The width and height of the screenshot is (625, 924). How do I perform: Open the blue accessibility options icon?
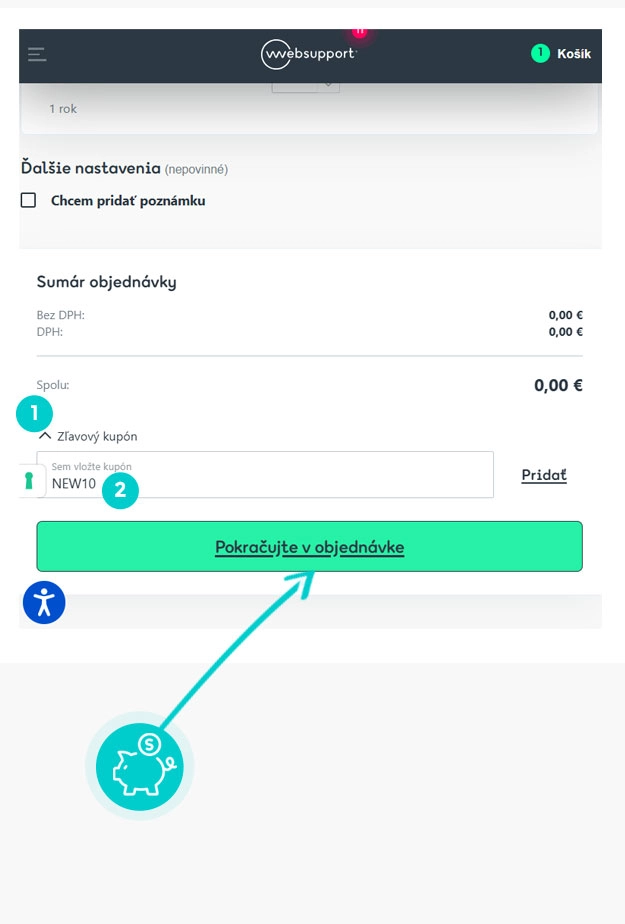tap(43, 603)
